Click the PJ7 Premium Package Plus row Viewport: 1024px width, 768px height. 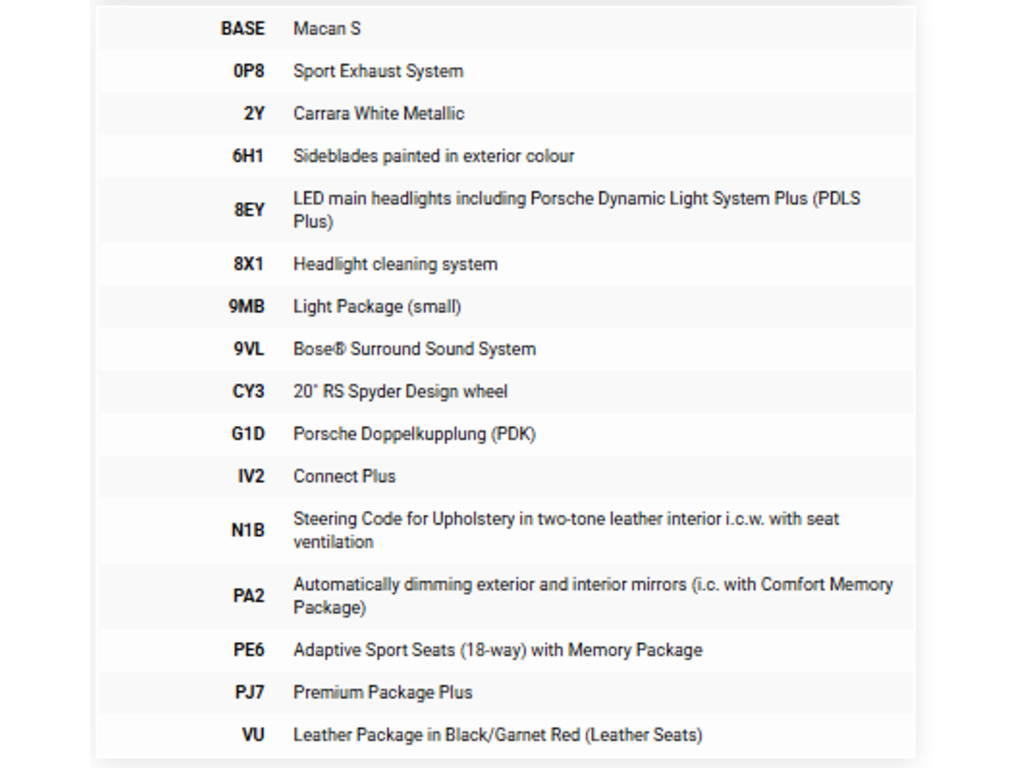[505, 692]
